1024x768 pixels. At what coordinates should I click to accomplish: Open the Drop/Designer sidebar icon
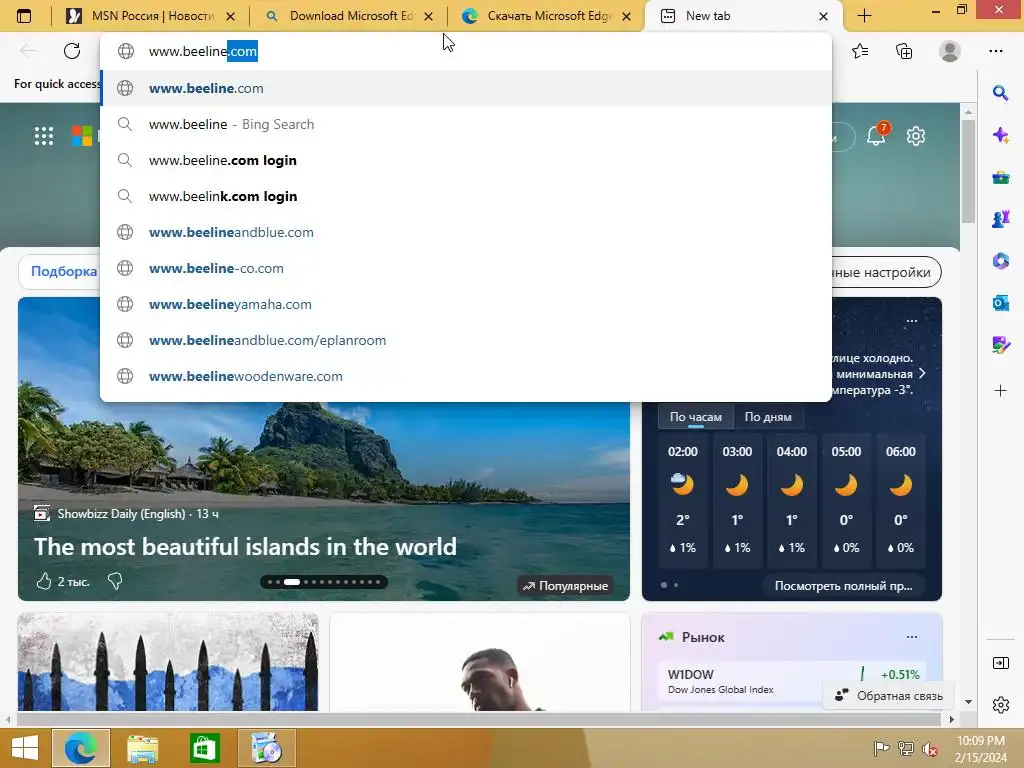coord(1000,345)
